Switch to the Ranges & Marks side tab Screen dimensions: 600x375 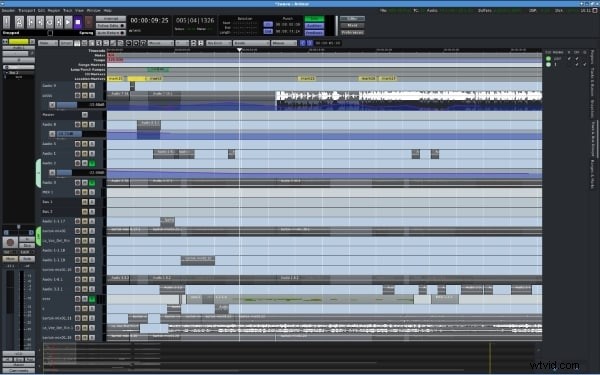[x=592, y=174]
